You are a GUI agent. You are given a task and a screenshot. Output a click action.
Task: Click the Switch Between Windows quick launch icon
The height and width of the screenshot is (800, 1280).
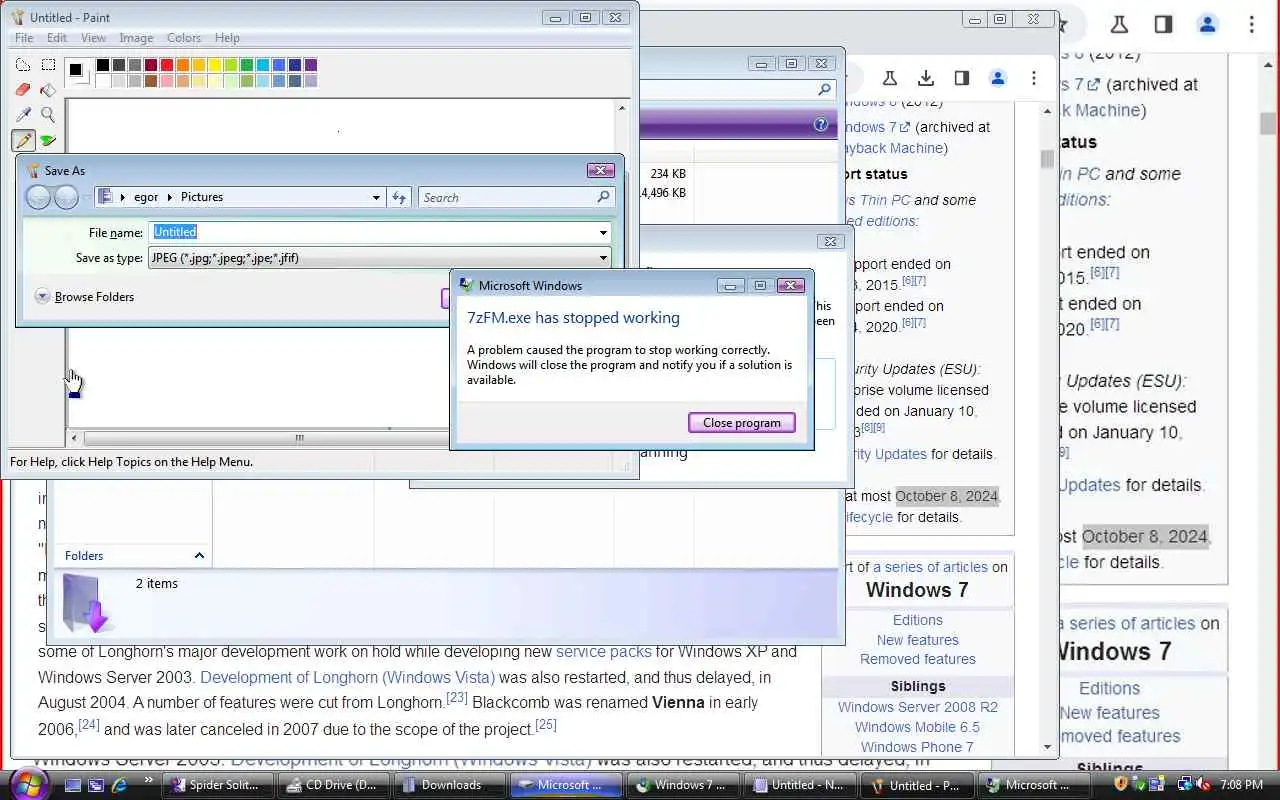point(97,785)
